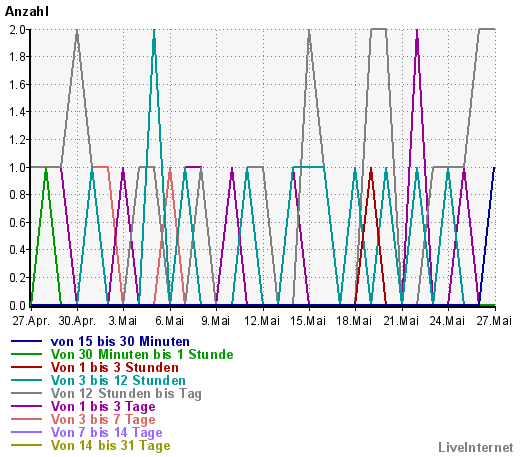Click the 'Anzahl' axis title

coord(27,12)
